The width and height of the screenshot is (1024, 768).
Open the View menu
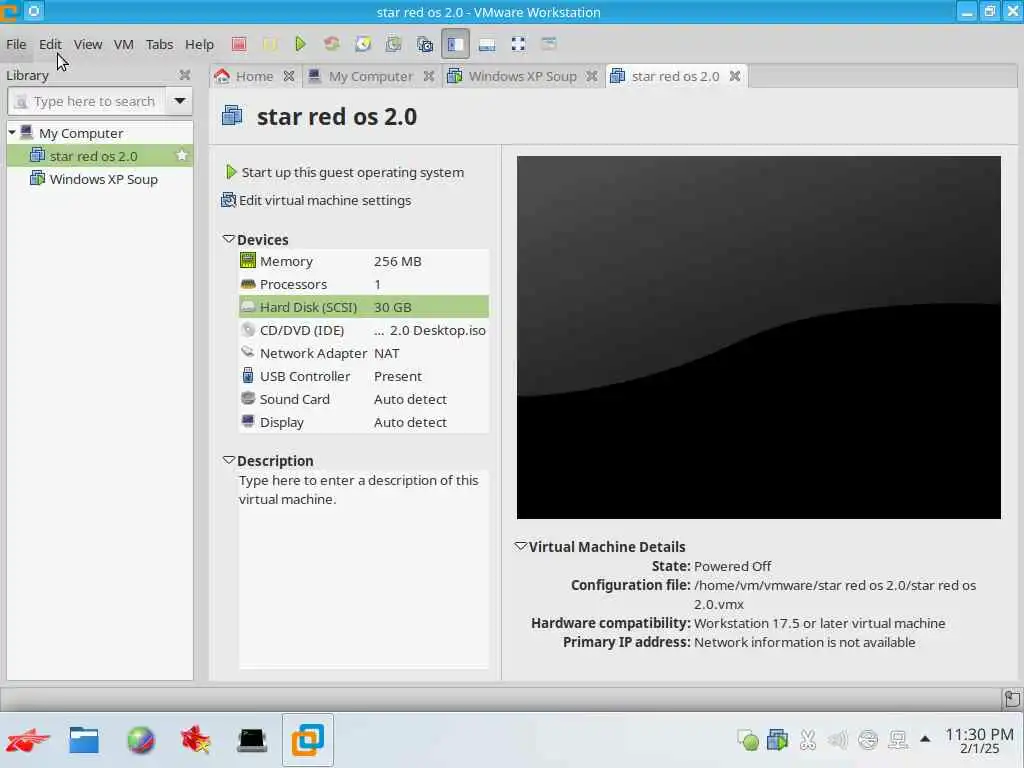tap(88, 44)
